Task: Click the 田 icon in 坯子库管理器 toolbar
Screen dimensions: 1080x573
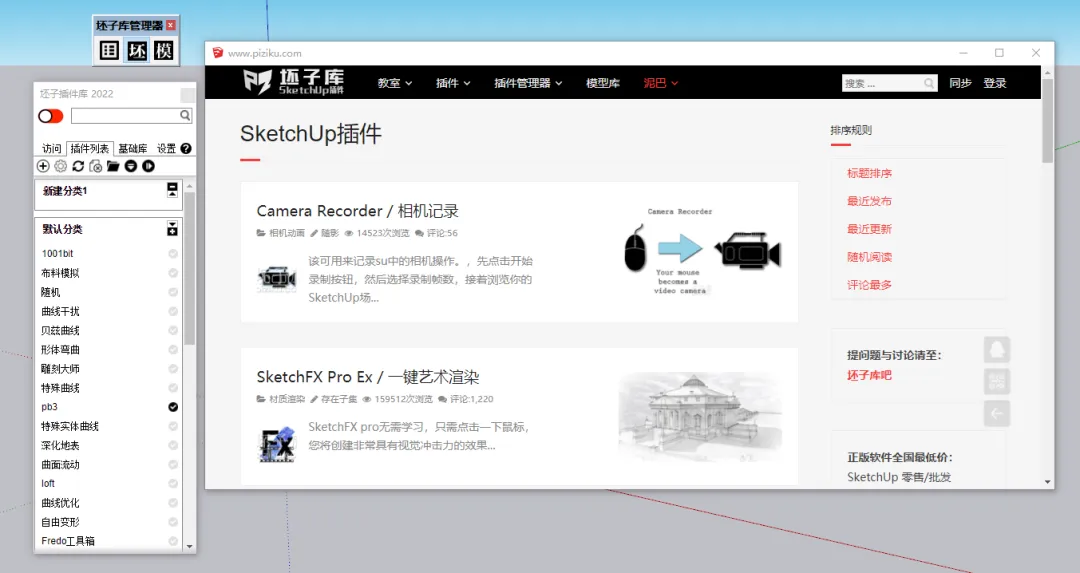Action: 109,50
